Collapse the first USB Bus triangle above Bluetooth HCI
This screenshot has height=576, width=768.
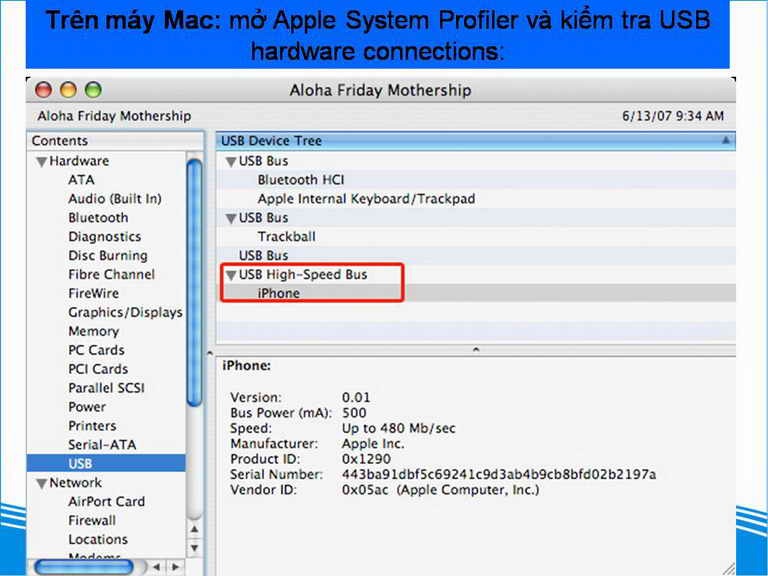231,162
